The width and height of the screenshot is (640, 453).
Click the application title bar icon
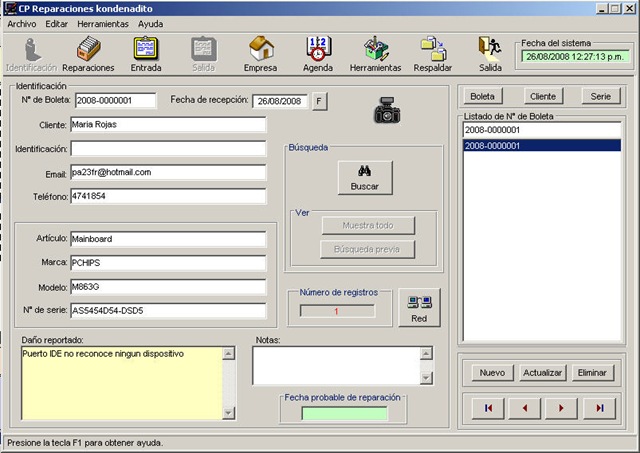click(x=9, y=8)
